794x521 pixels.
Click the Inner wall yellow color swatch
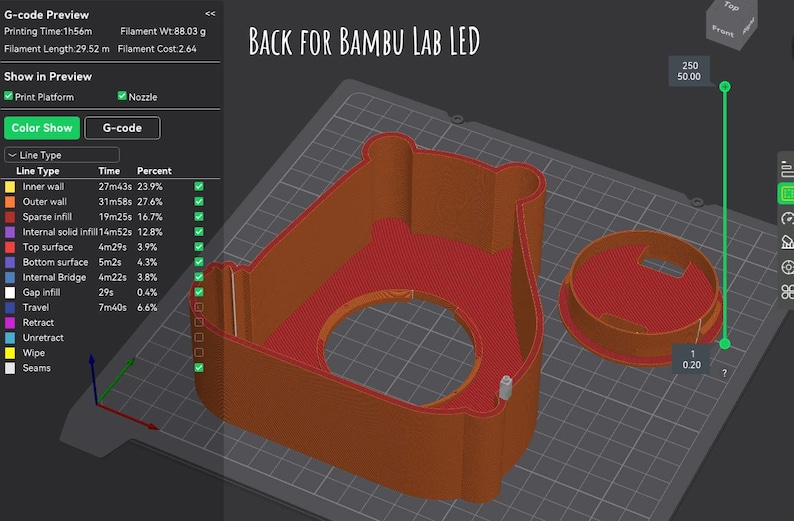(10, 187)
